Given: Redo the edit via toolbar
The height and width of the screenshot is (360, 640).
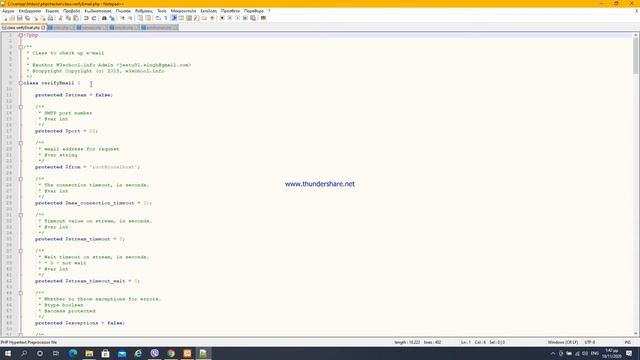Looking at the screenshot, I should 93,18.
